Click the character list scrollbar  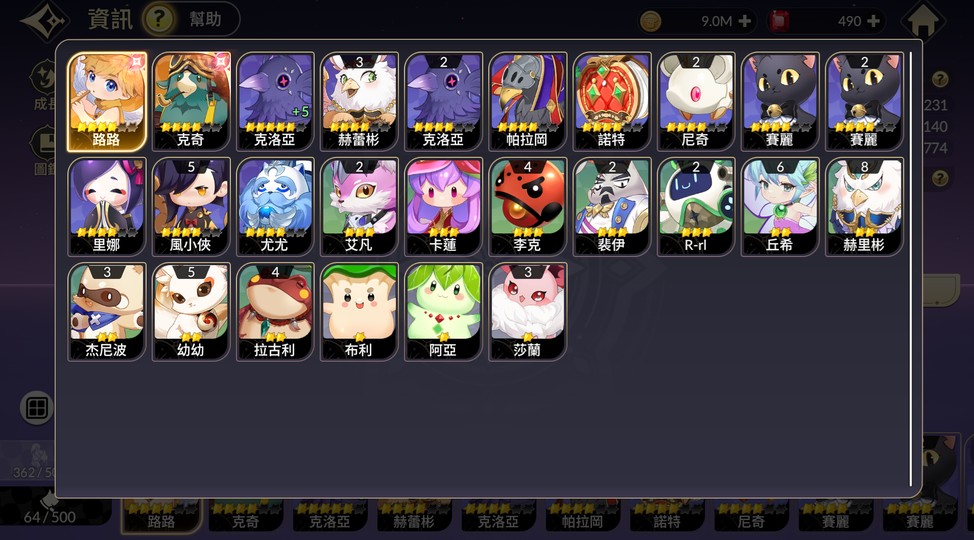tap(911, 268)
